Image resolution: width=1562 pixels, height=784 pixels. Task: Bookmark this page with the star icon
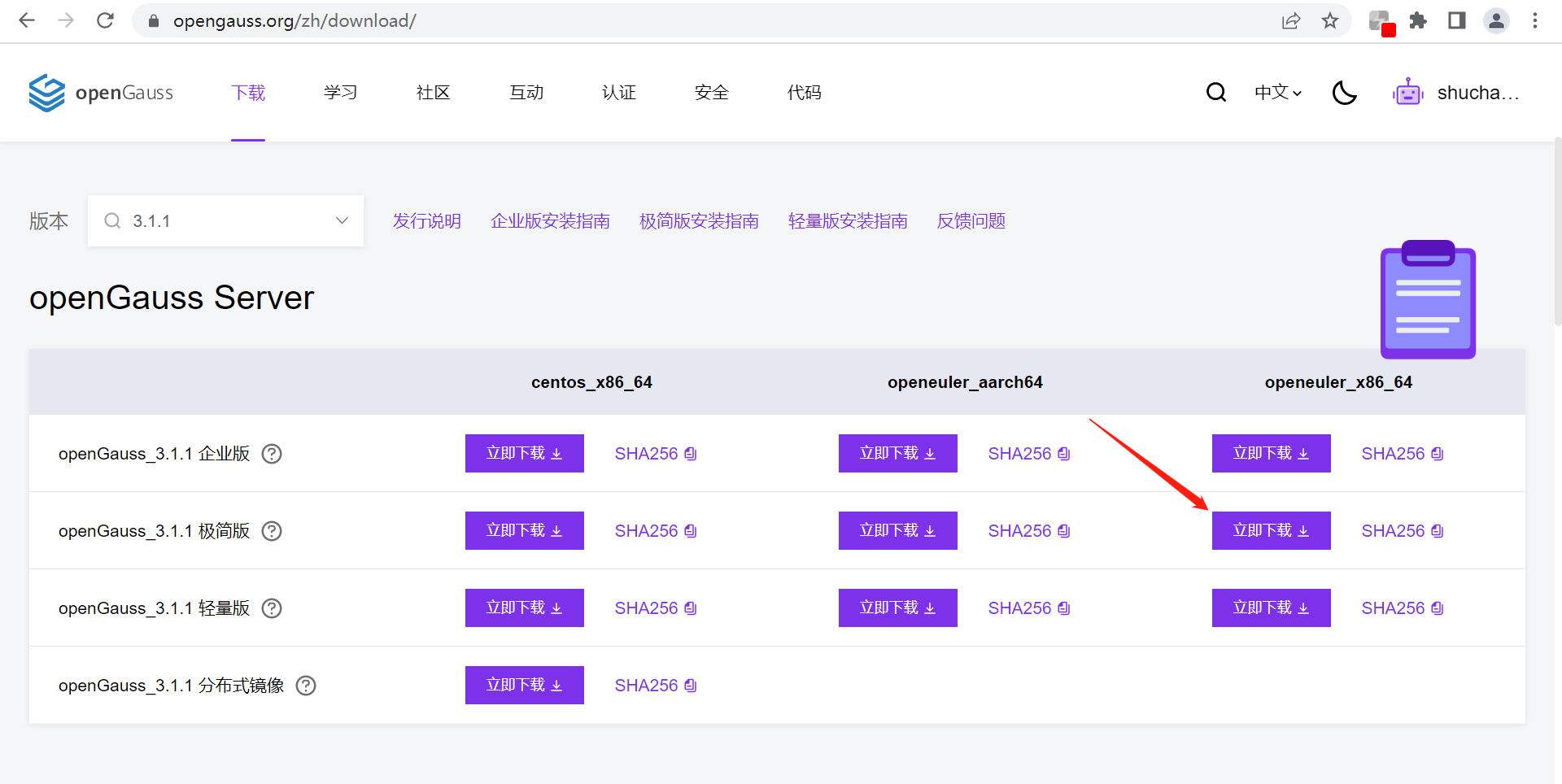coord(1330,21)
